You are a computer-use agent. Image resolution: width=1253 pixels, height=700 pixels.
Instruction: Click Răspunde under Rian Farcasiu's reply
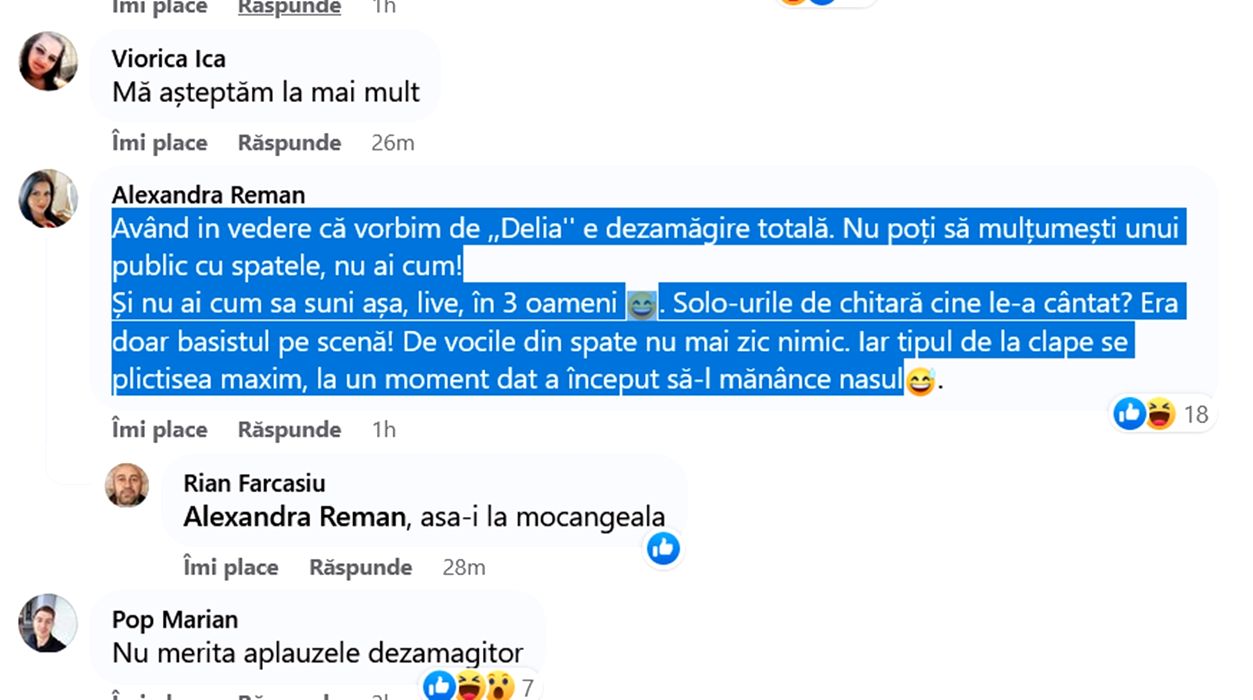pyautogui.click(x=360, y=568)
